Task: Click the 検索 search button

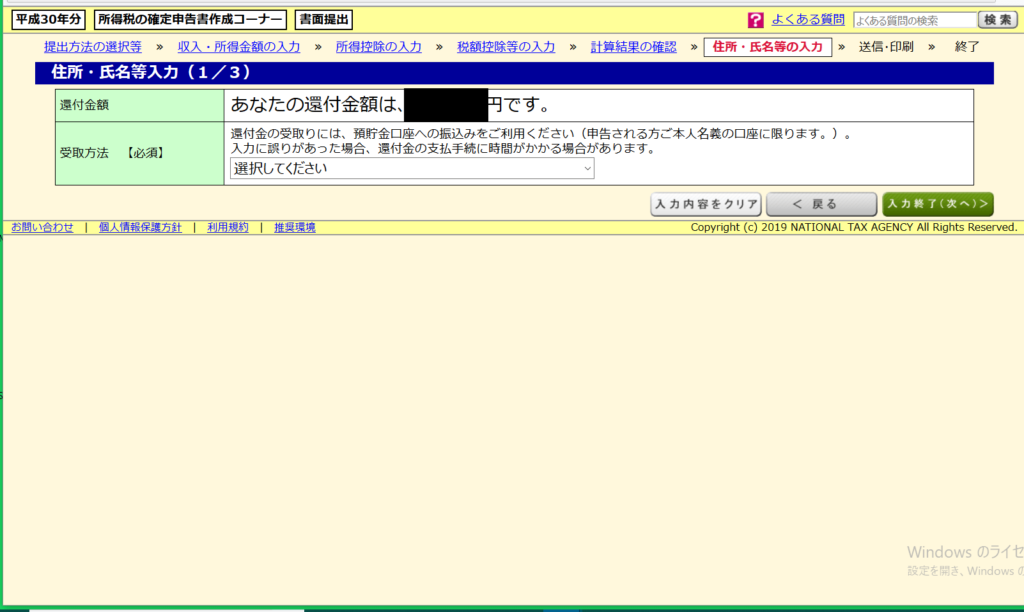Action: click(x=997, y=20)
